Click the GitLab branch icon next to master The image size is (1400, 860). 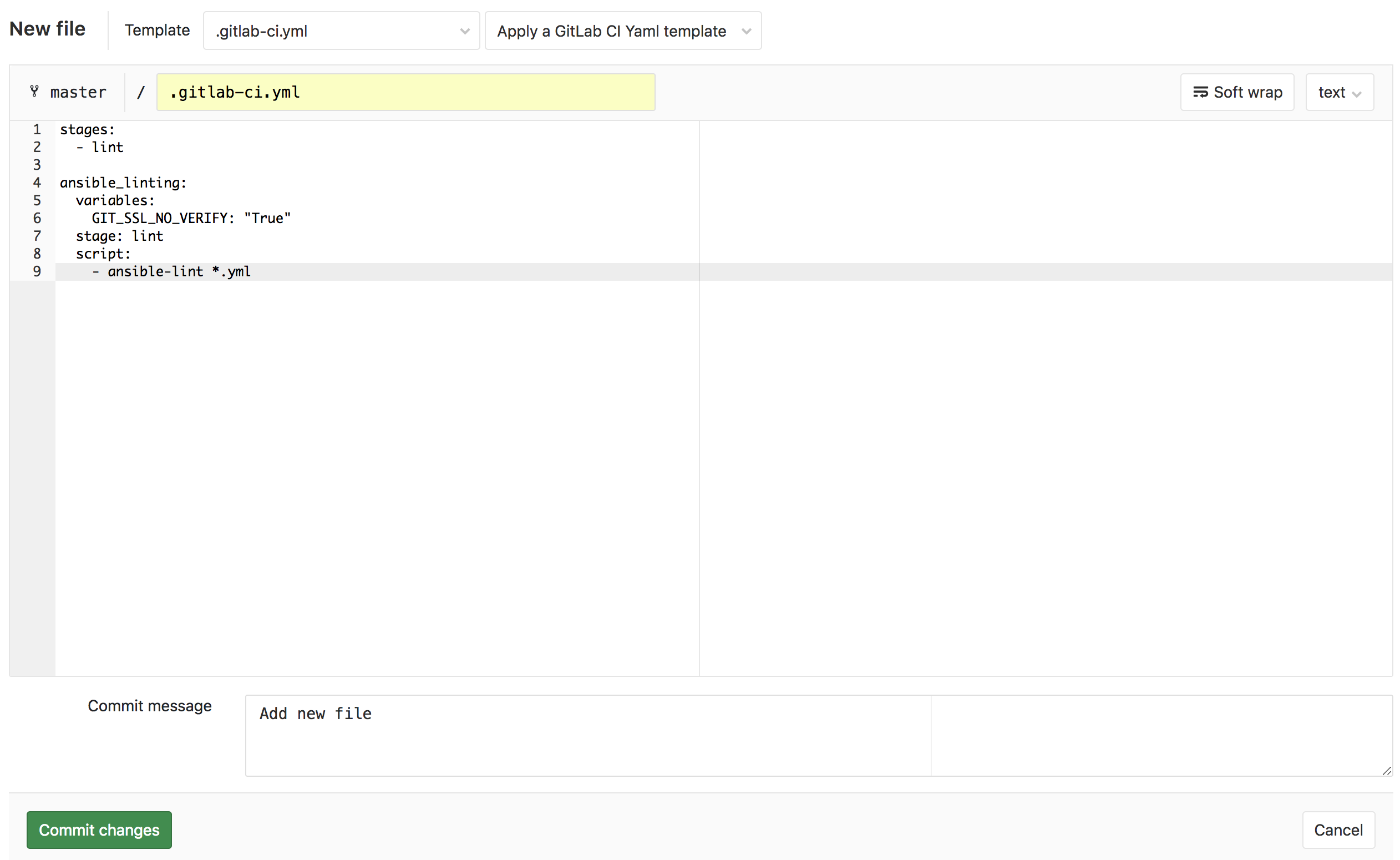[x=36, y=92]
